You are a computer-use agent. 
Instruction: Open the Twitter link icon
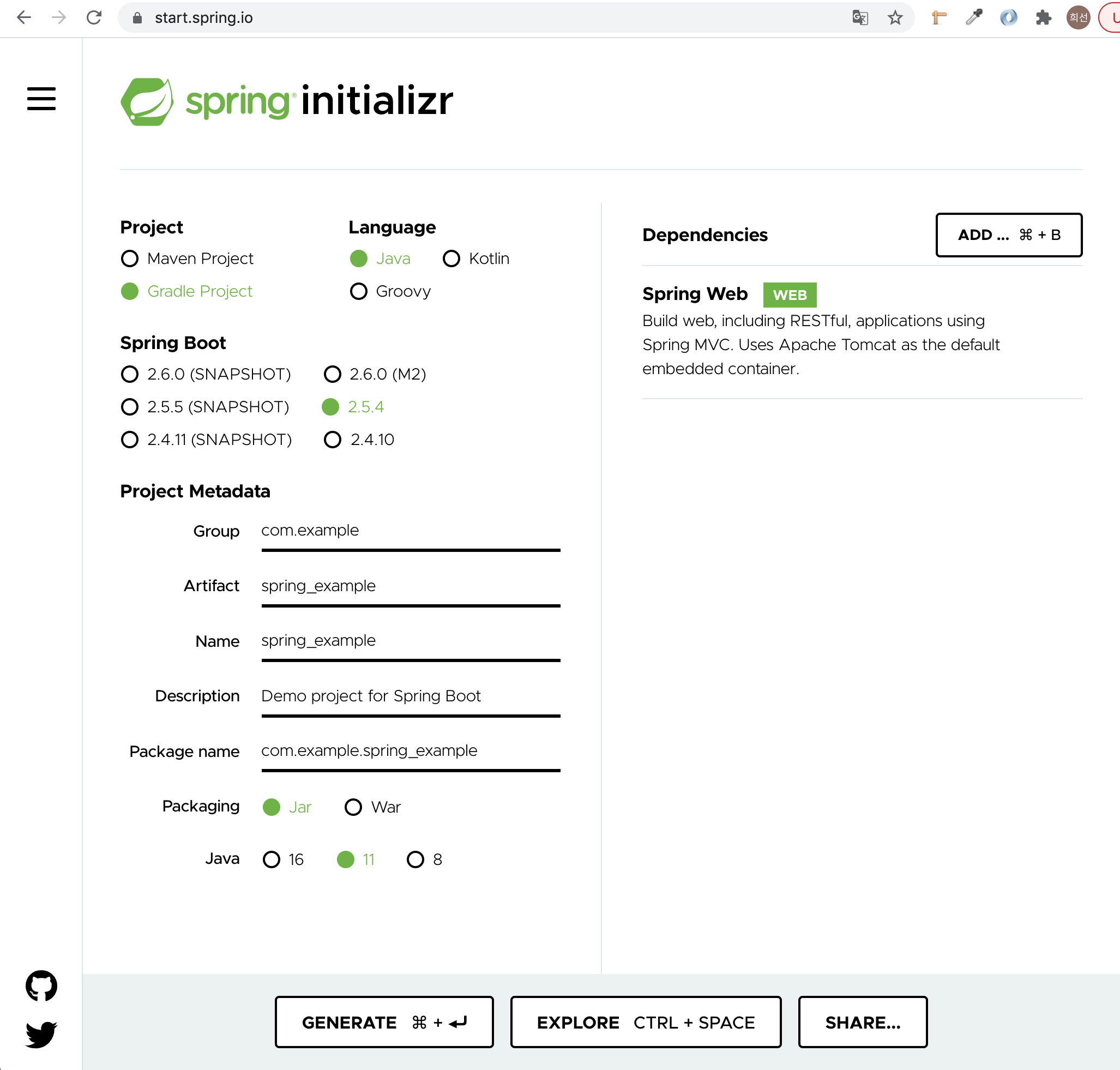tap(41, 1033)
